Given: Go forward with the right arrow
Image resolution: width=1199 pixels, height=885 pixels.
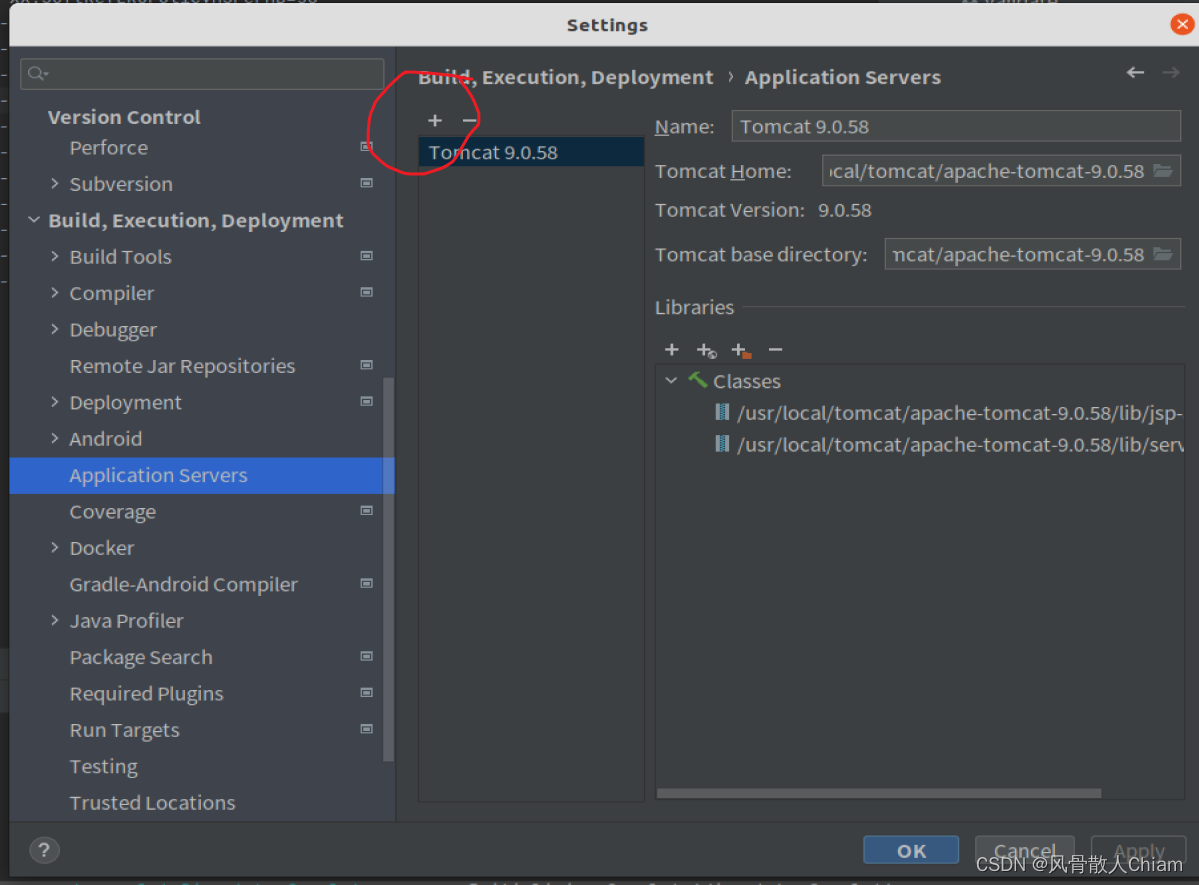Looking at the screenshot, I should (1171, 73).
